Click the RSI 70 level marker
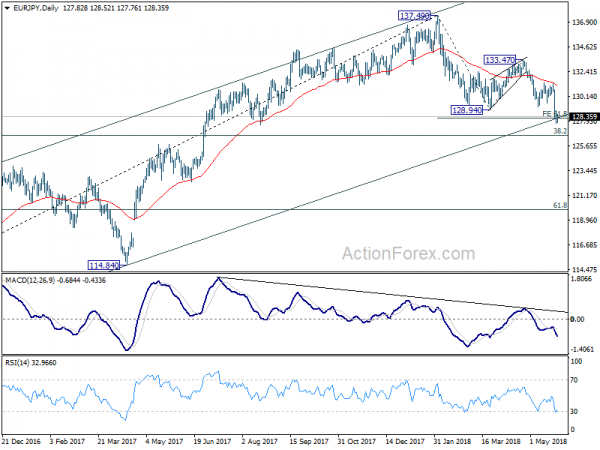 point(574,380)
